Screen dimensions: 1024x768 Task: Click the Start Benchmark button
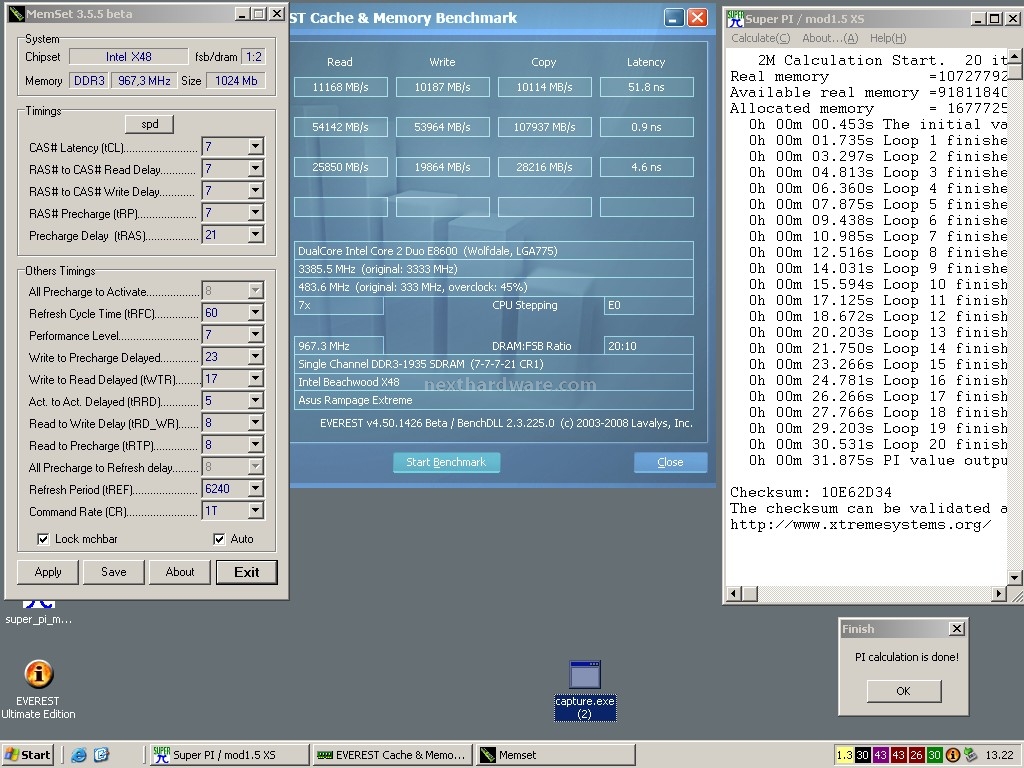(x=446, y=462)
